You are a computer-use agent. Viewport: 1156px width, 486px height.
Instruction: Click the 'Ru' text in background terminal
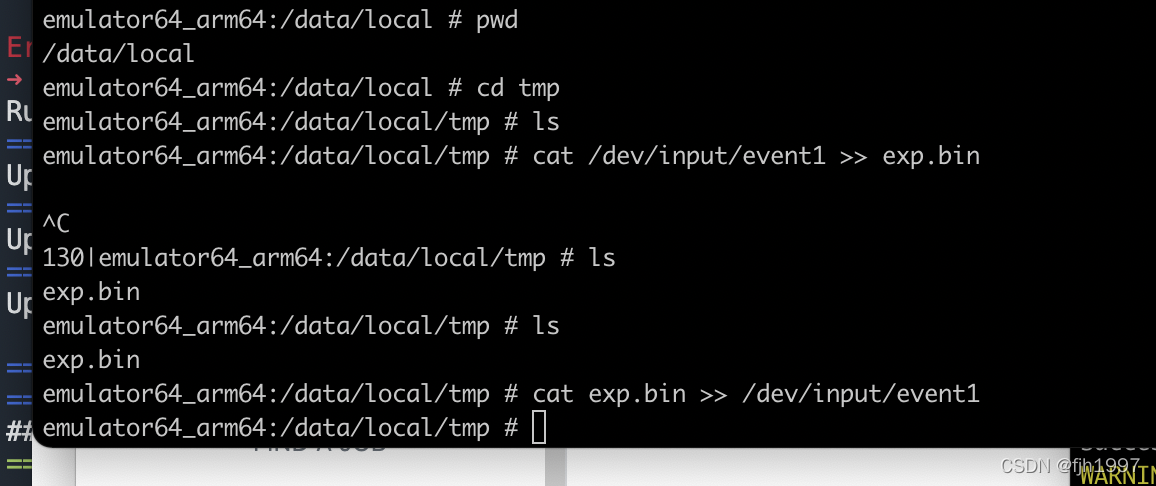pyautogui.click(x=19, y=111)
